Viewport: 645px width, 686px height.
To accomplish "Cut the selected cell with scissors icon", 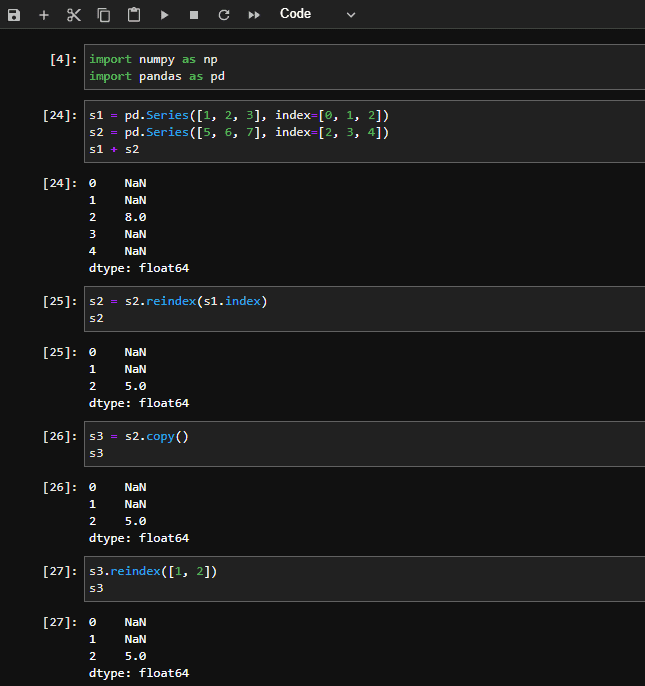I will (x=73, y=15).
